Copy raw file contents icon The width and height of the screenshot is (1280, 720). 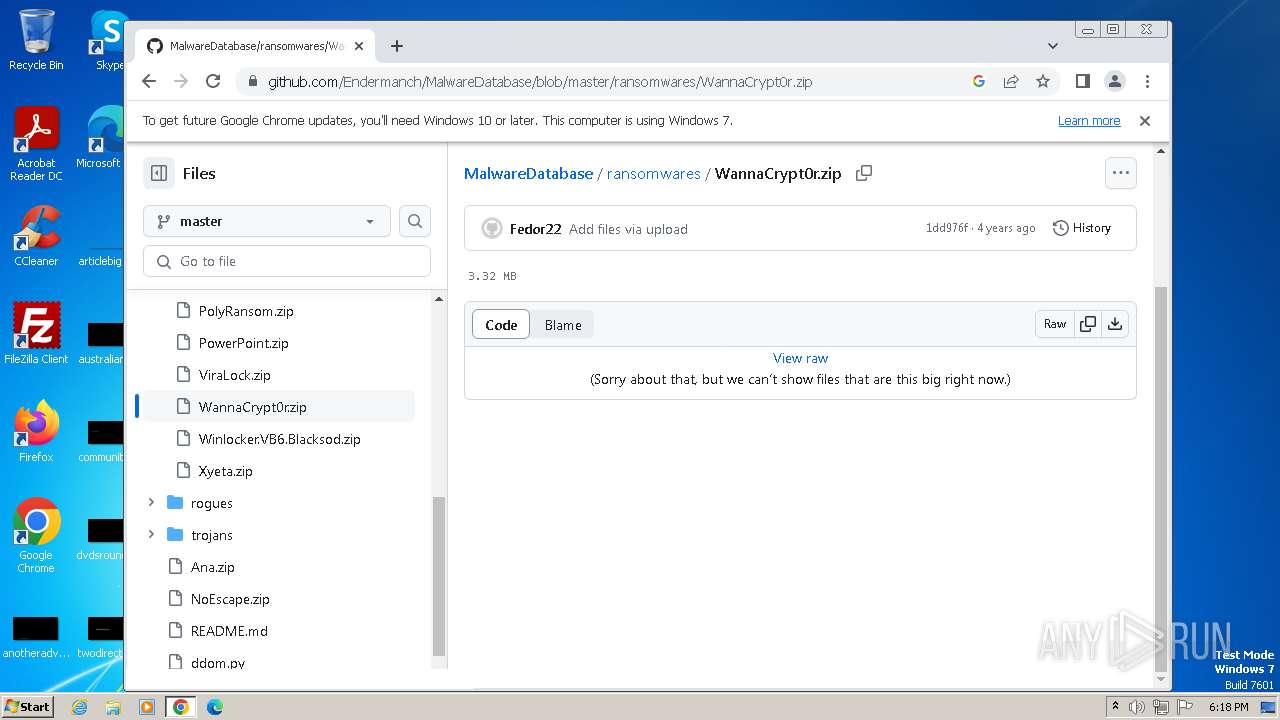[x=1088, y=324]
